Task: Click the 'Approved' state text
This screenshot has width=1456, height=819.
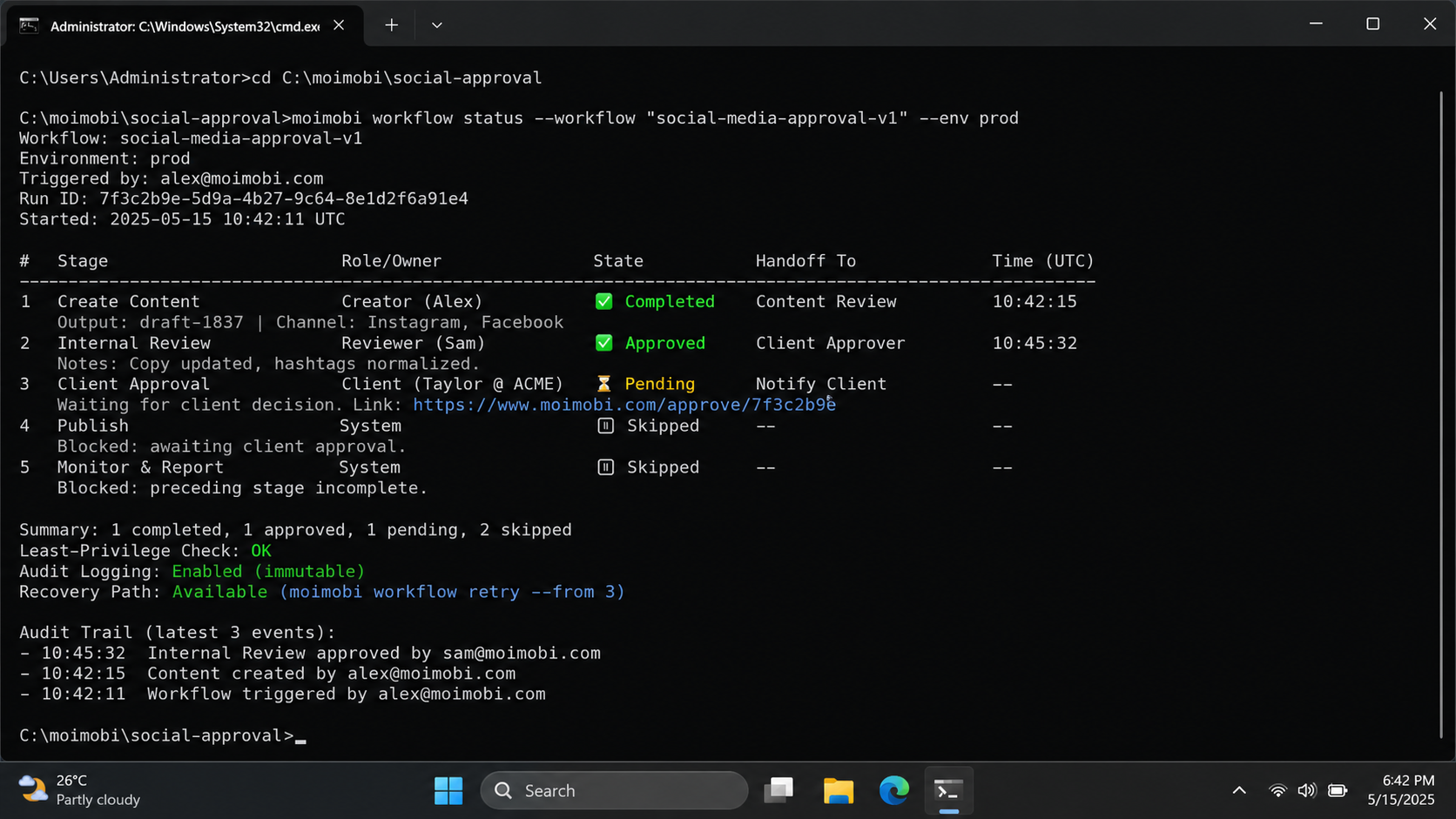Action: [665, 343]
